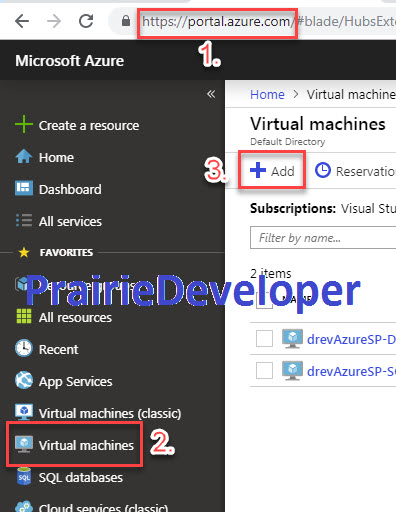Click the green plus Create resource icon

24,124
